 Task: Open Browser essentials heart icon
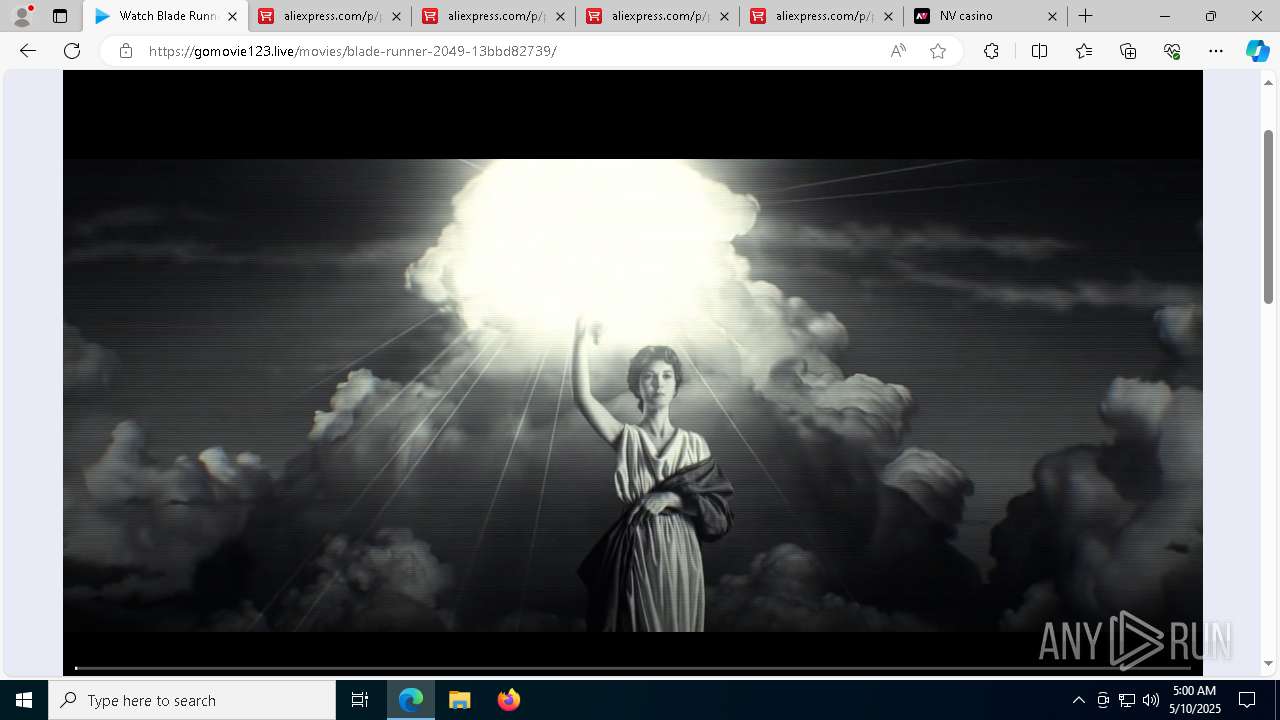click(1172, 51)
